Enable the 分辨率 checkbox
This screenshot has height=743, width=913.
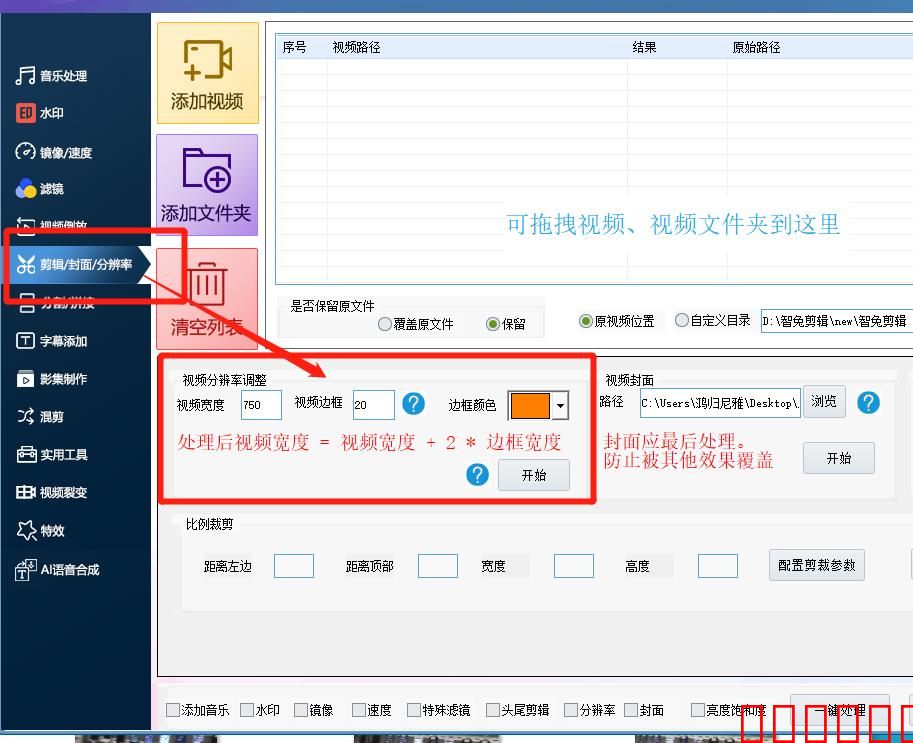tap(571, 710)
